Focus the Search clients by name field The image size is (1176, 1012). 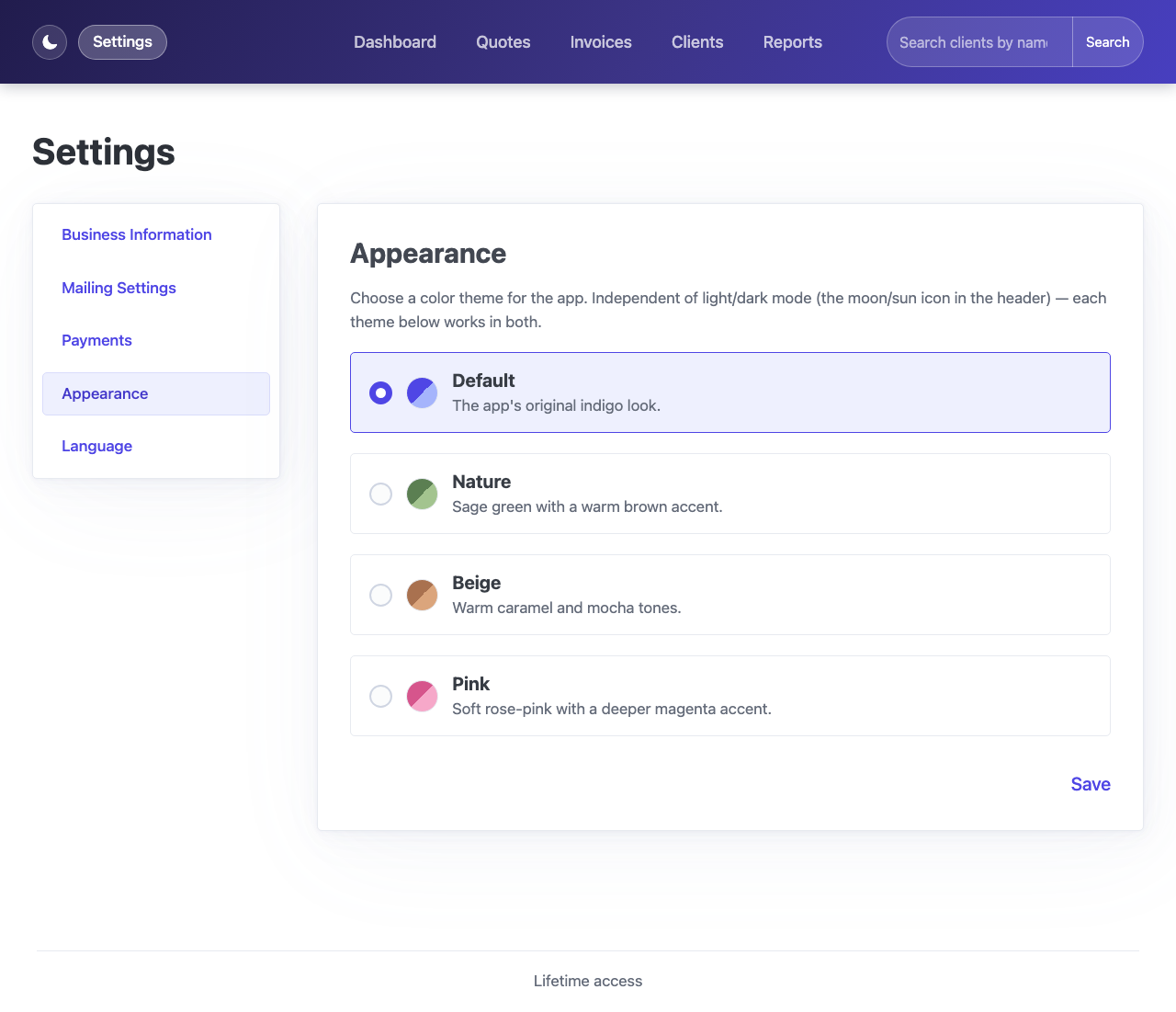pyautogui.click(x=979, y=42)
